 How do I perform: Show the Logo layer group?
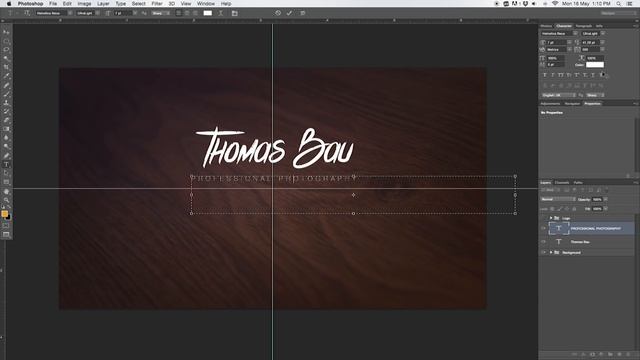click(x=543, y=218)
